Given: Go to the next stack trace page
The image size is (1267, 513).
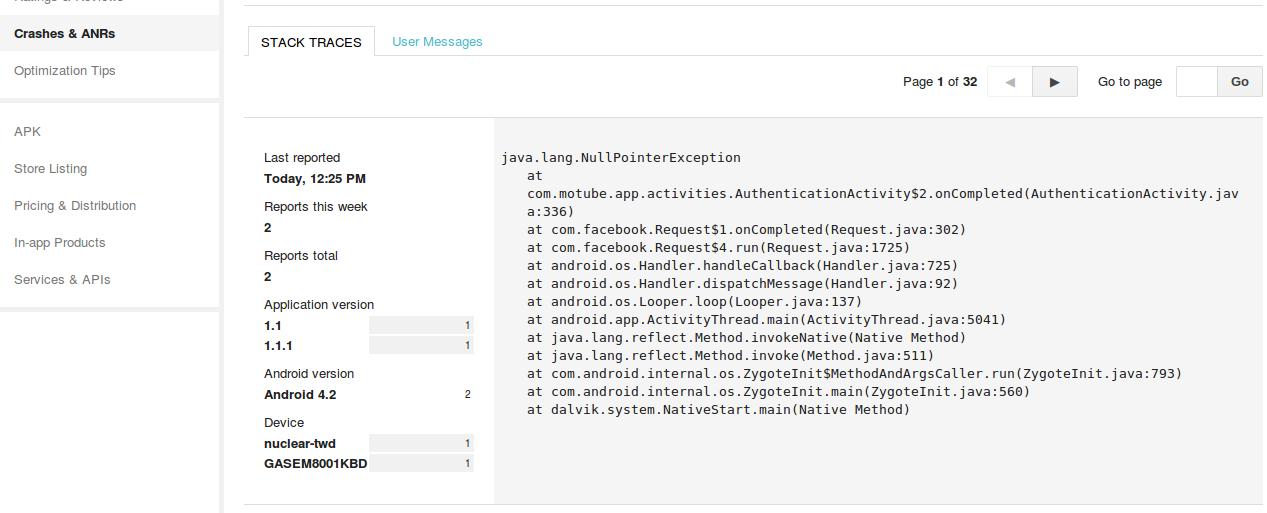Looking at the screenshot, I should [x=1054, y=82].
